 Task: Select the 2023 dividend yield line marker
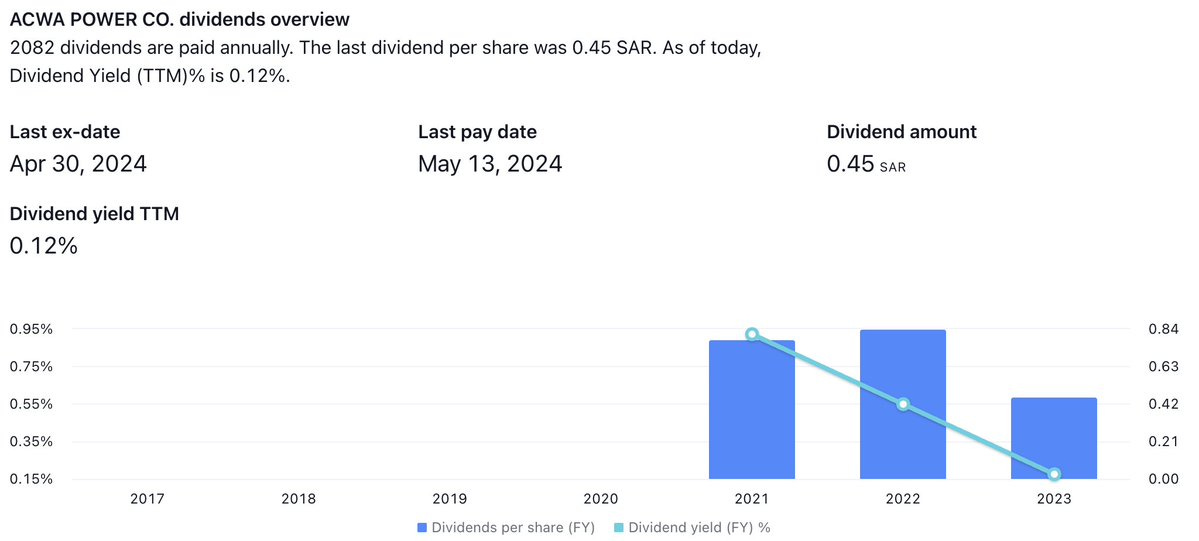pyautogui.click(x=1054, y=474)
